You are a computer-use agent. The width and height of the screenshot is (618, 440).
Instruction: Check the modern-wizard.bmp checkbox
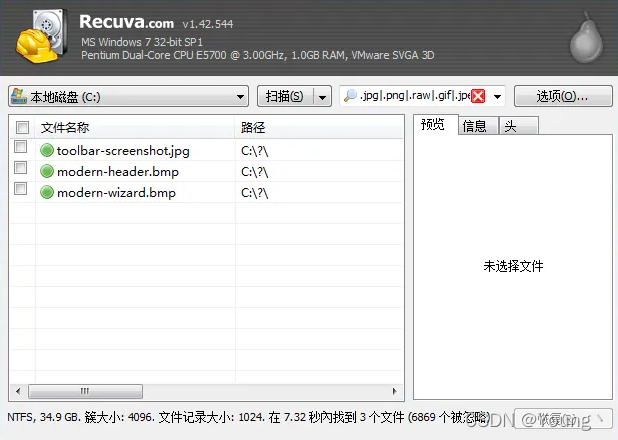(x=20, y=188)
